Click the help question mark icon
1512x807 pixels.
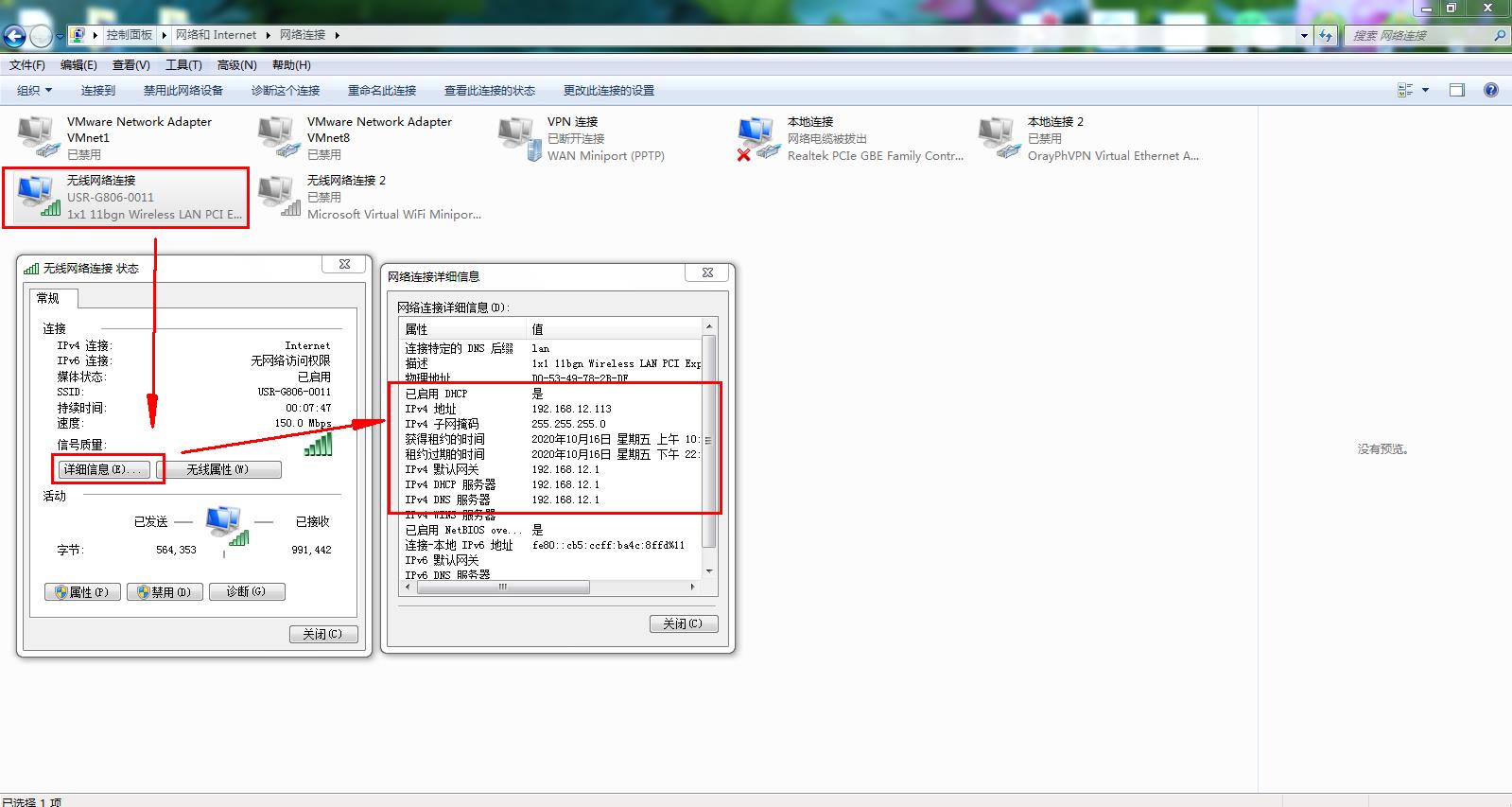1491,90
